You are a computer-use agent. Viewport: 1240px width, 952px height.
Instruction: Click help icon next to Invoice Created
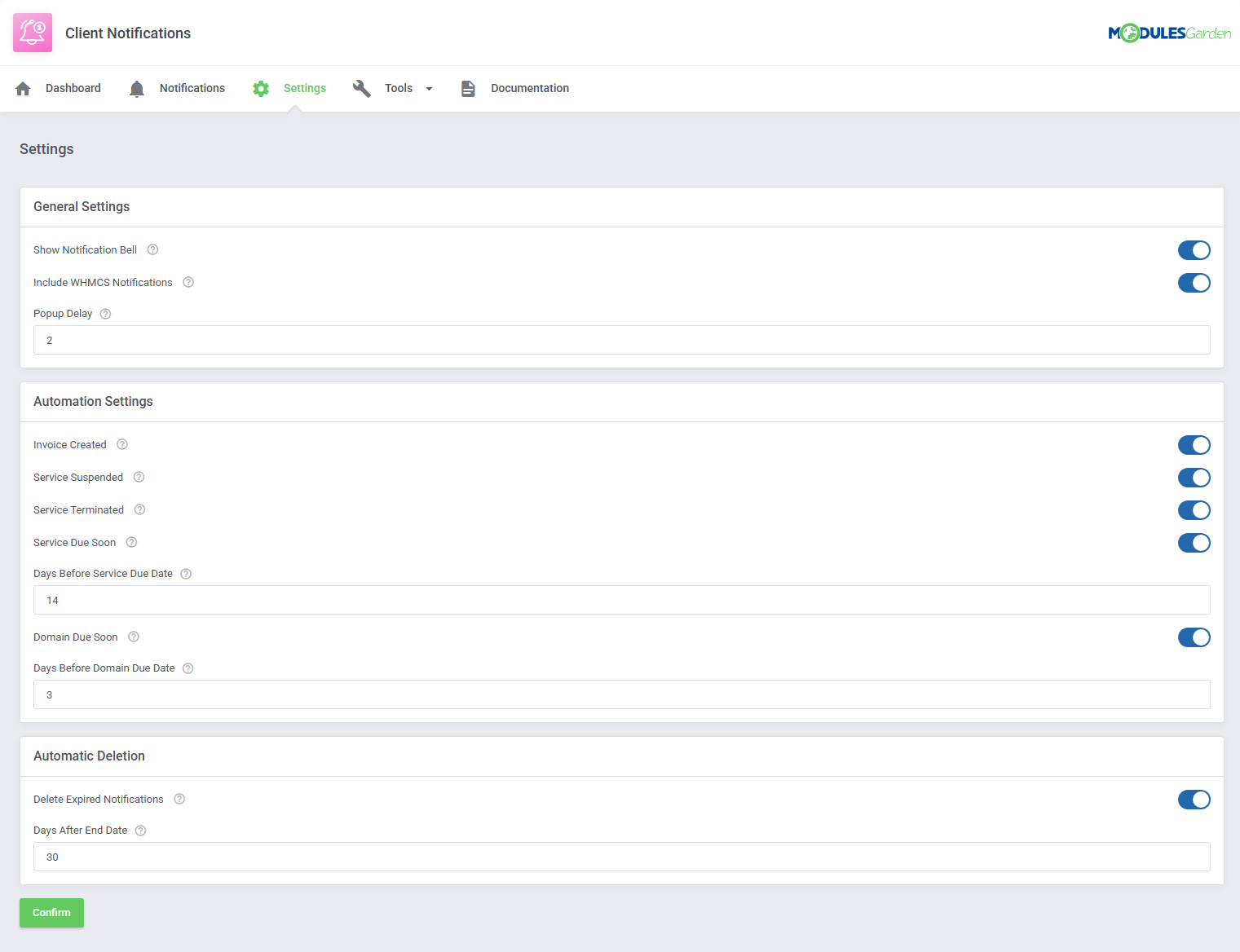122,444
